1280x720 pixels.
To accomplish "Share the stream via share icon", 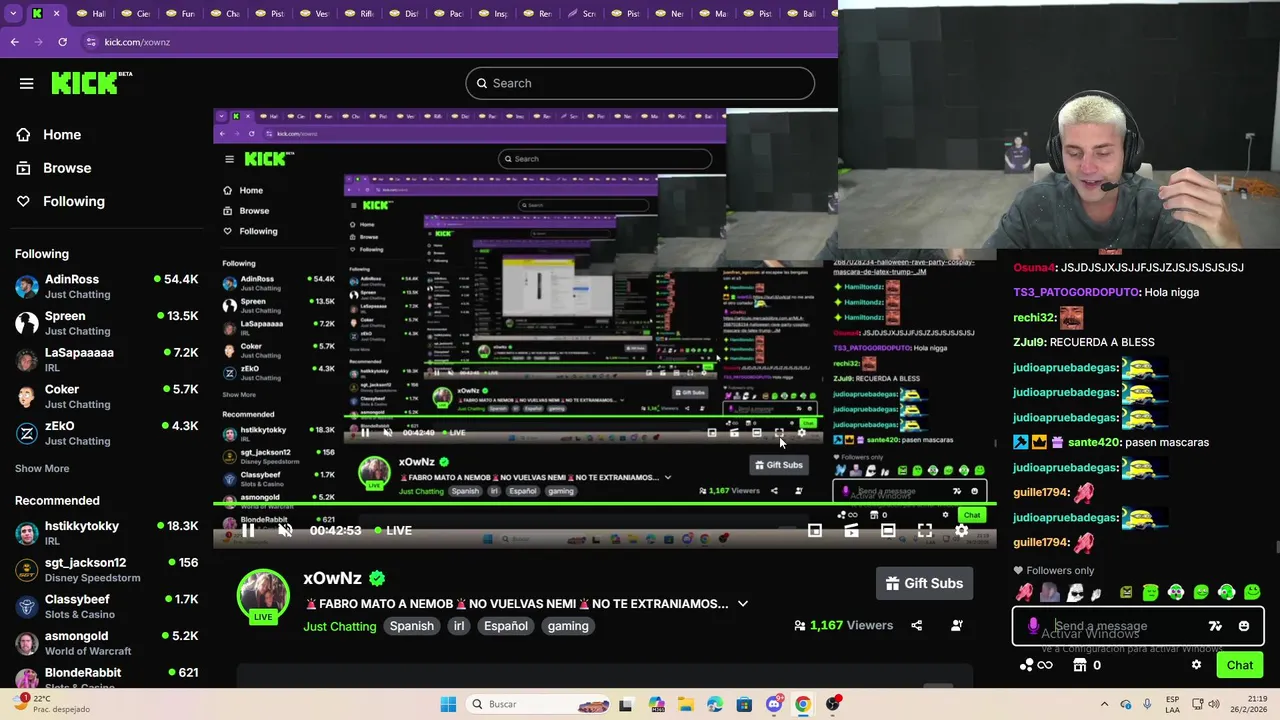I will click(917, 625).
